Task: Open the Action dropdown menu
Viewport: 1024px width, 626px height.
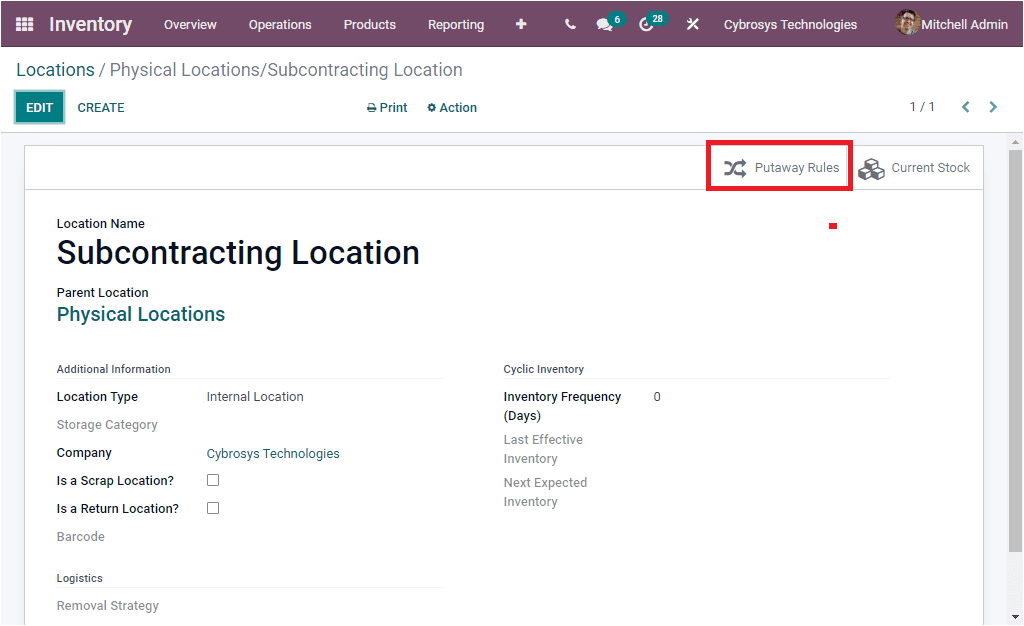Action: click(451, 107)
